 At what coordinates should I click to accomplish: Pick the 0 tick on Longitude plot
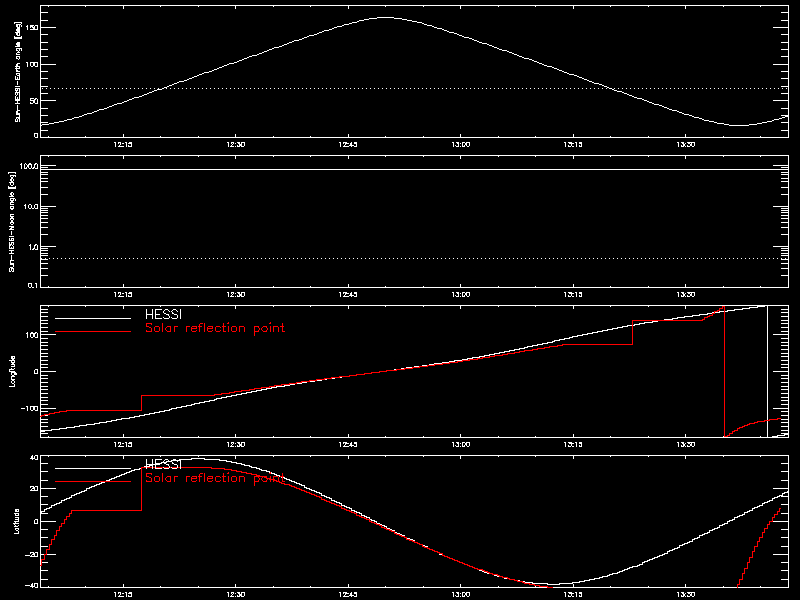(x=36, y=371)
